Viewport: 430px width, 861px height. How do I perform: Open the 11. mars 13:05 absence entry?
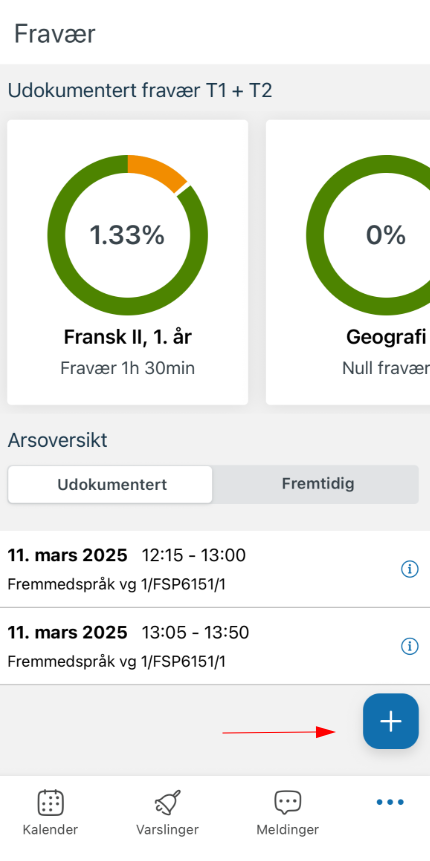pos(215,646)
